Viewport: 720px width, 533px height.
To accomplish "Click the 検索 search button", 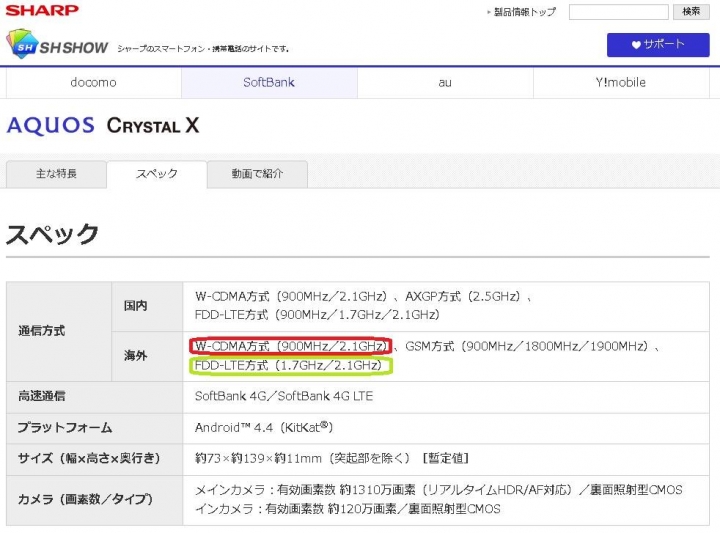I will coord(691,12).
